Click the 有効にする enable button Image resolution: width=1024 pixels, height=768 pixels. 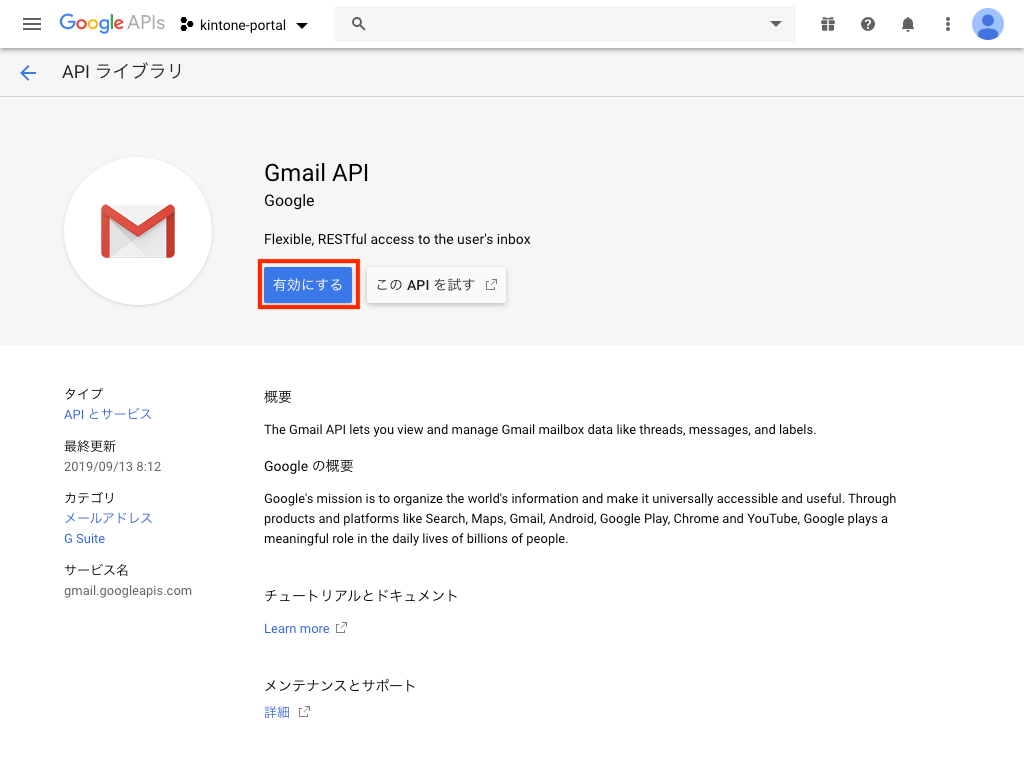pyautogui.click(x=308, y=285)
